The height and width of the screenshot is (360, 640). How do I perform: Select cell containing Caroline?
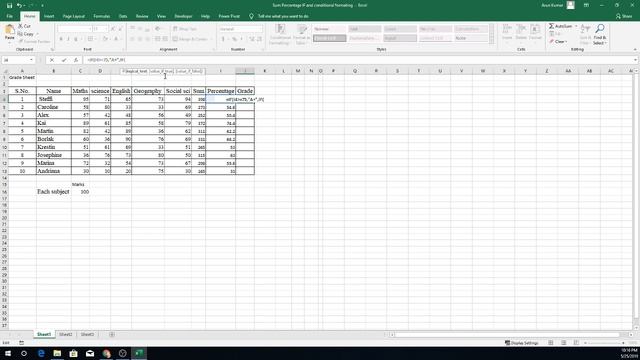pyautogui.click(x=54, y=107)
